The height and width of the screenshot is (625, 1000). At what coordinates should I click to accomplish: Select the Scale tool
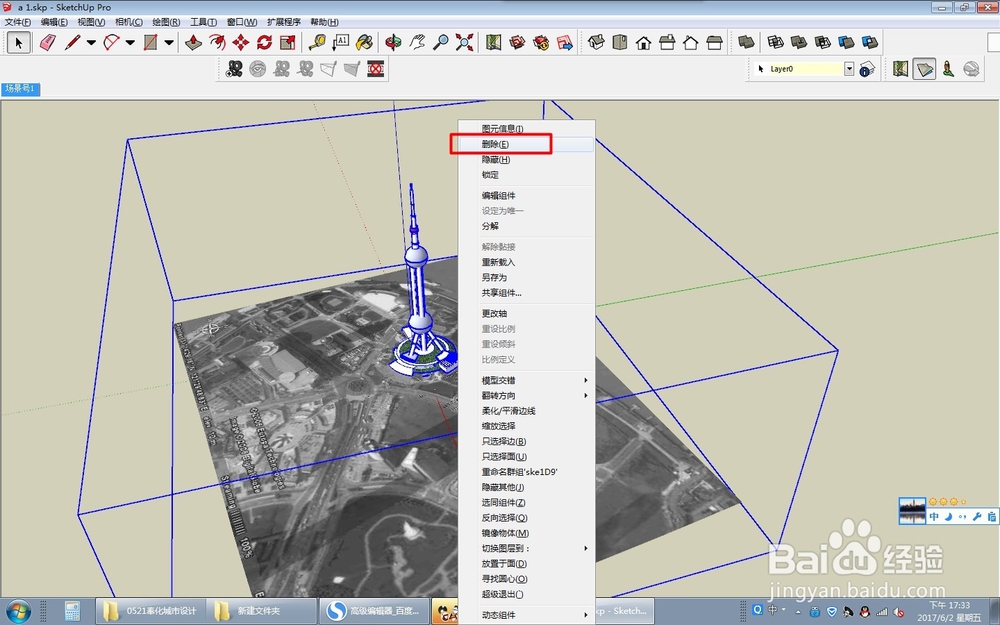[288, 43]
